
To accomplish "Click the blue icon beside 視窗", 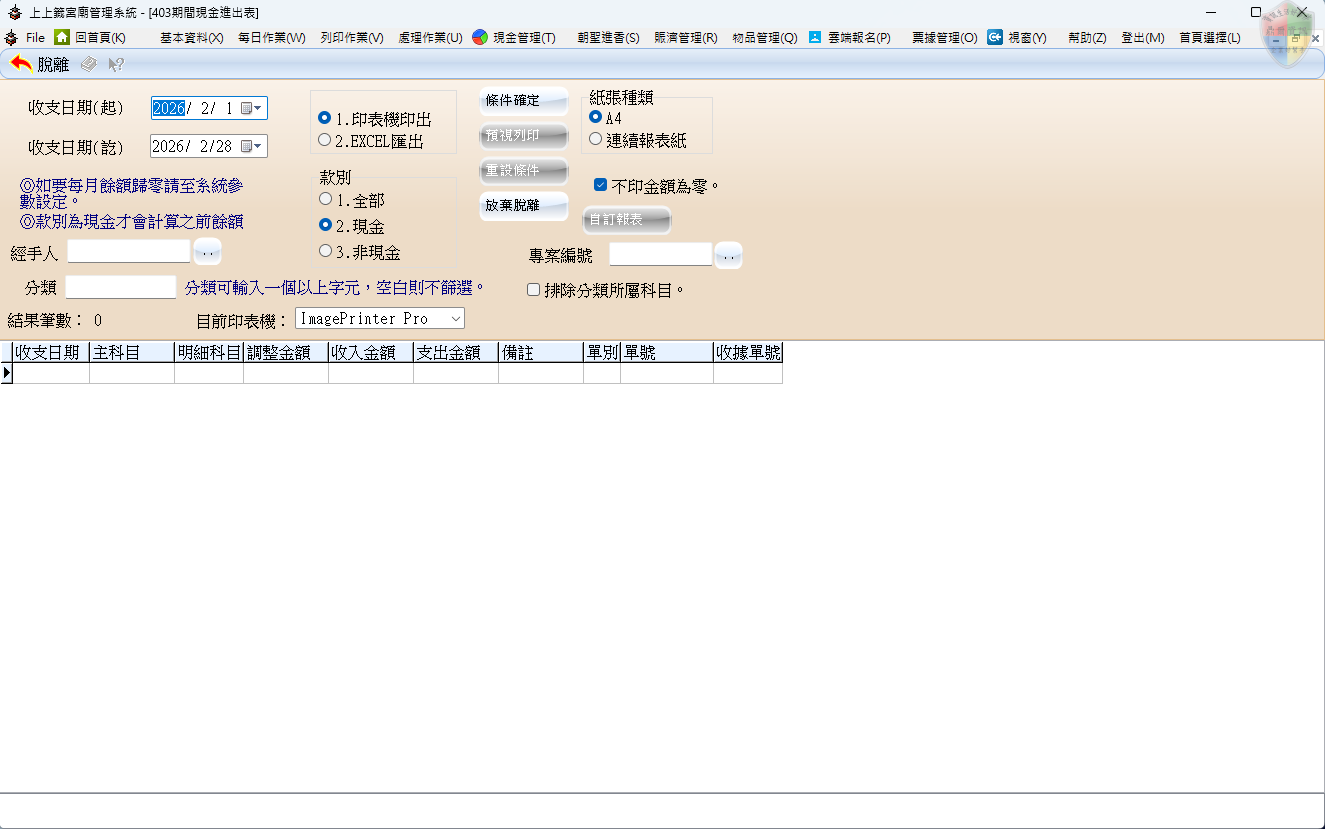I will point(995,37).
